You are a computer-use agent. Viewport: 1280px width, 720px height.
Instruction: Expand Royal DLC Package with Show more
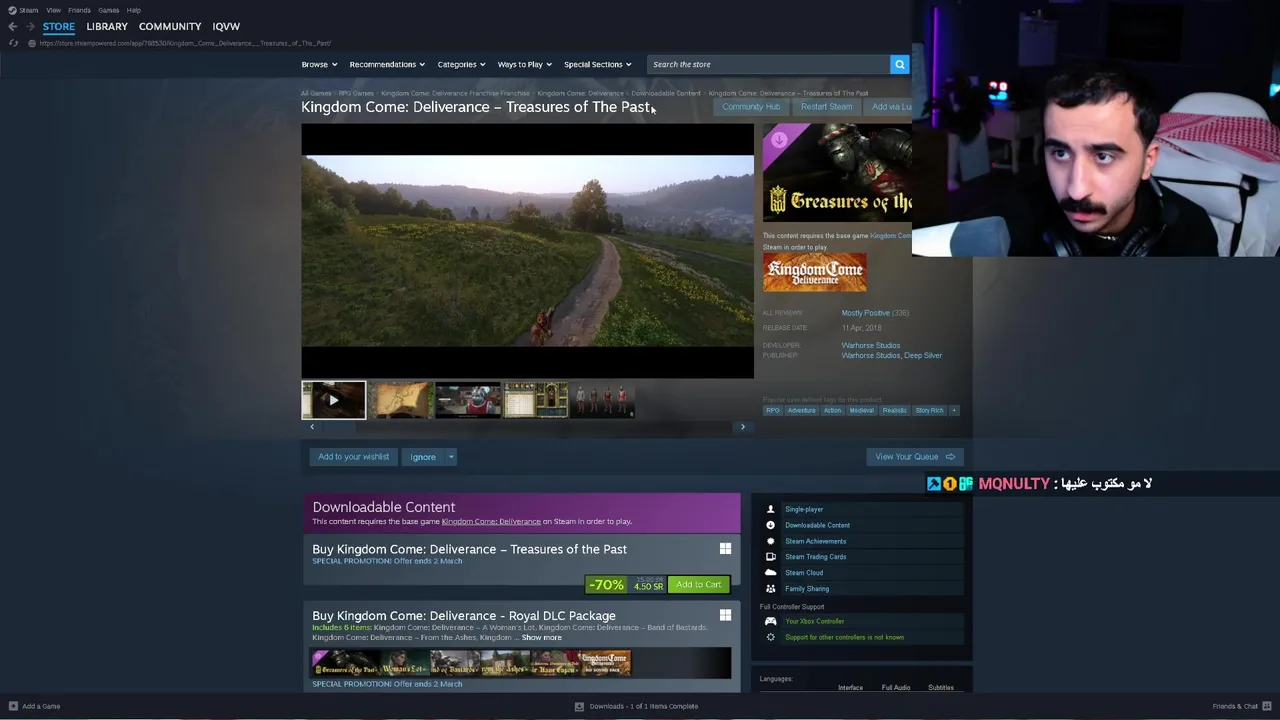coord(541,638)
